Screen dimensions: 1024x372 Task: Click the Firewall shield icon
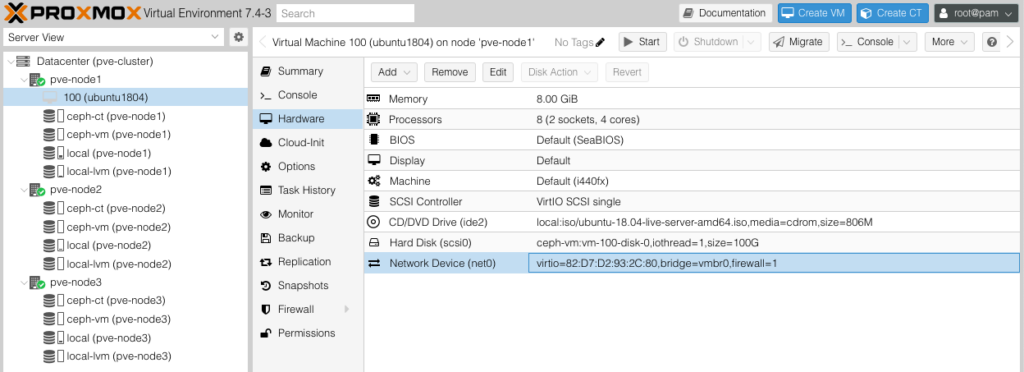pyautogui.click(x=266, y=309)
